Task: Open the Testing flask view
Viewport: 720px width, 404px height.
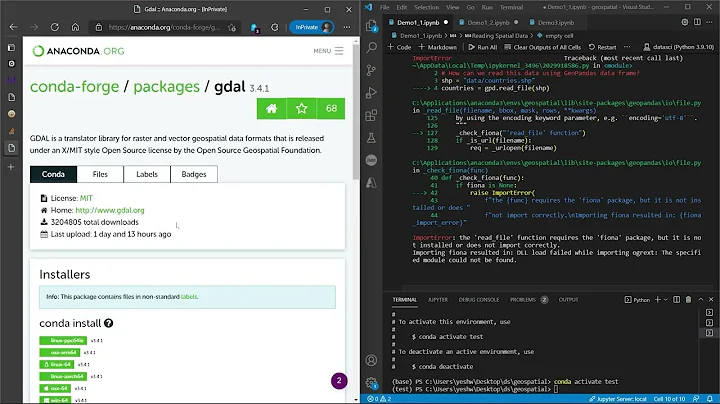Action: click(x=371, y=137)
